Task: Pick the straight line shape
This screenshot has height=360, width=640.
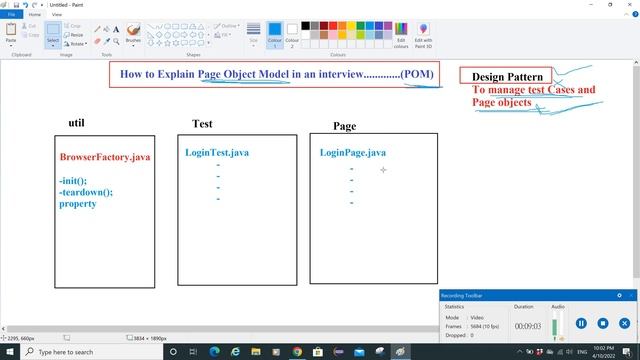Action: 150,27
